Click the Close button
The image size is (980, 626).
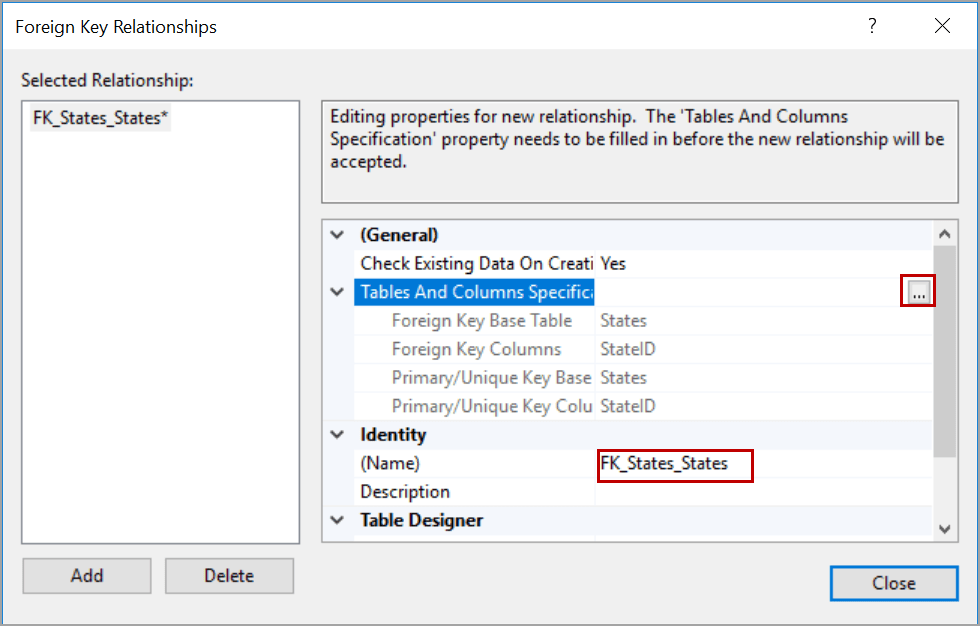coord(894,583)
